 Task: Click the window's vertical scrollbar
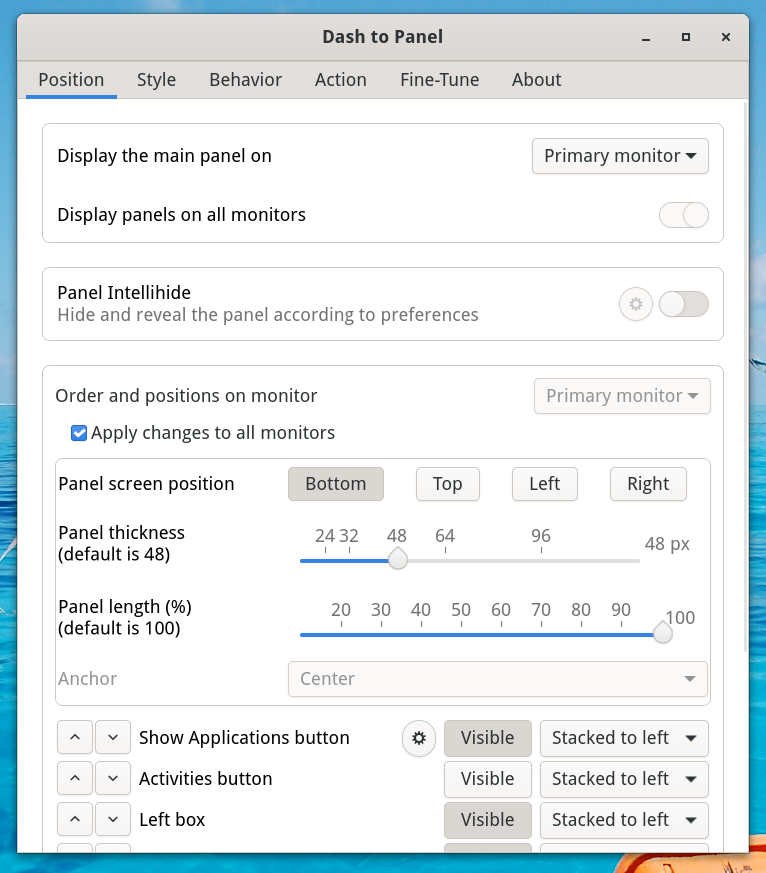745,377
